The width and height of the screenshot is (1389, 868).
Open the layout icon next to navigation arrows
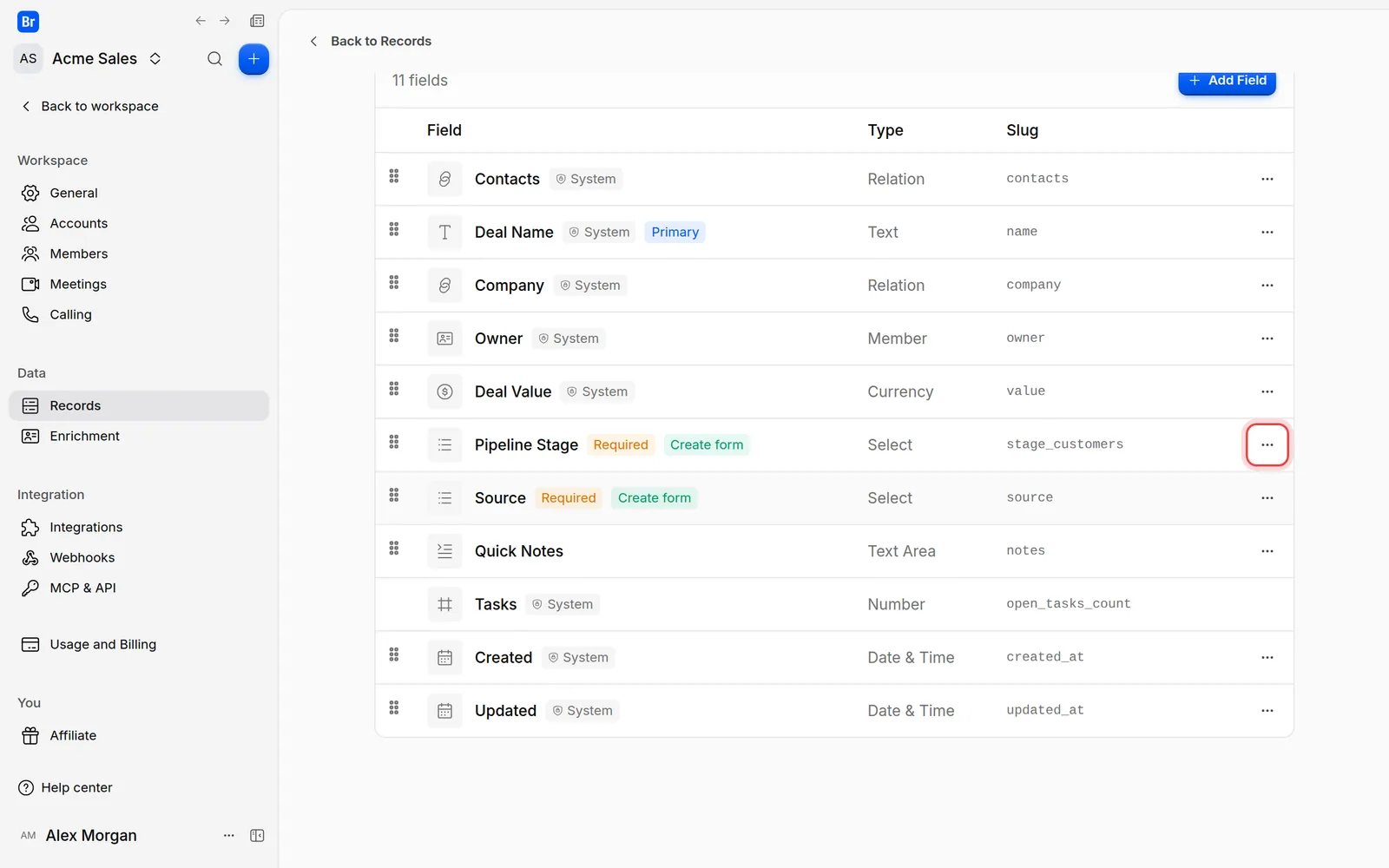(257, 21)
